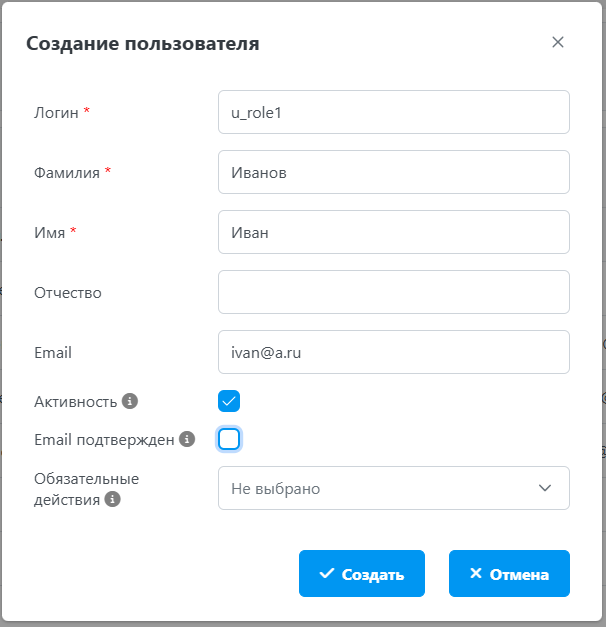Enable the Email подтвержден checkbox

(229, 439)
